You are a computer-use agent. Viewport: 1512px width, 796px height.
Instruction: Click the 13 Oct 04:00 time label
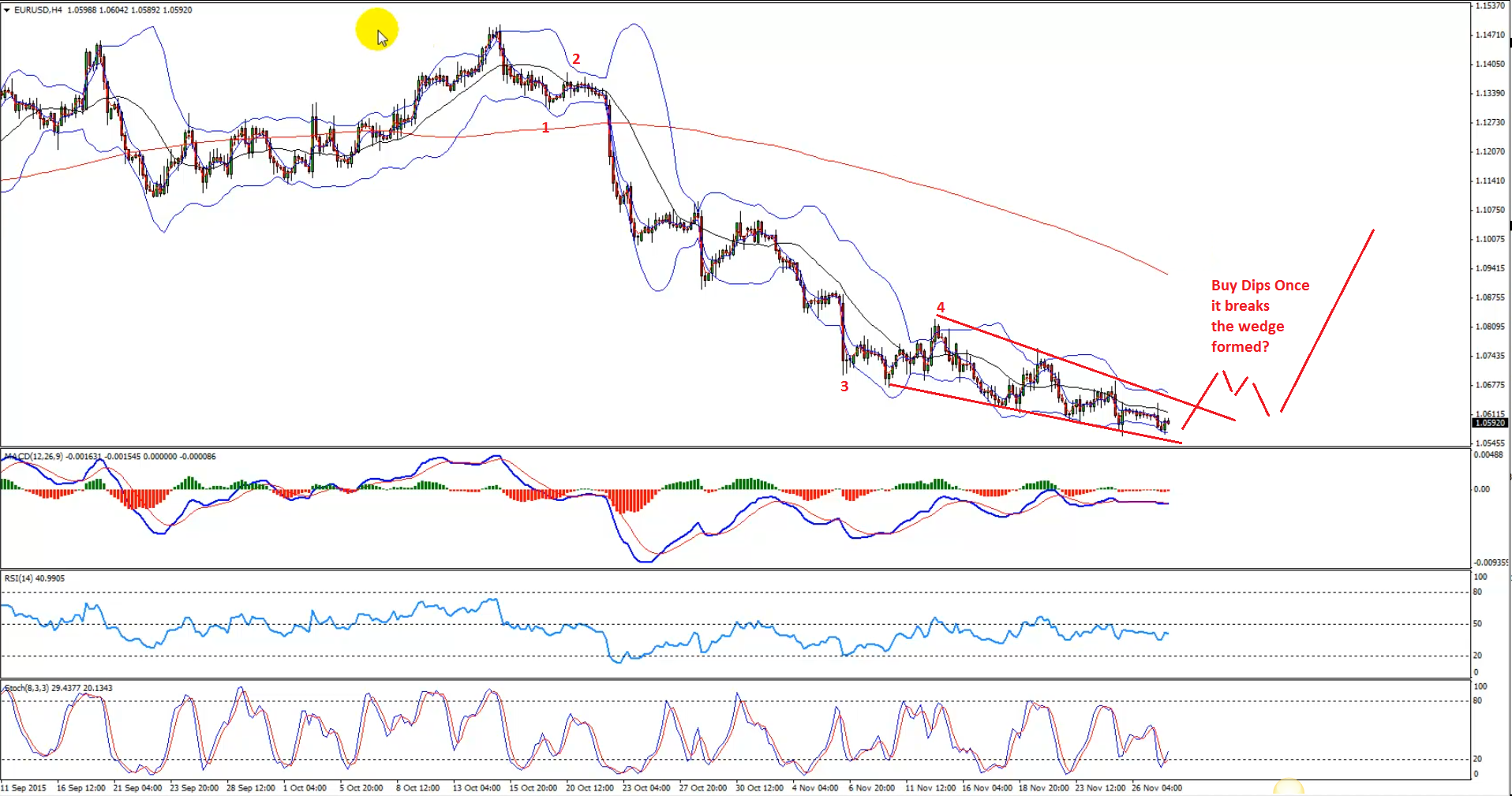[x=476, y=788]
